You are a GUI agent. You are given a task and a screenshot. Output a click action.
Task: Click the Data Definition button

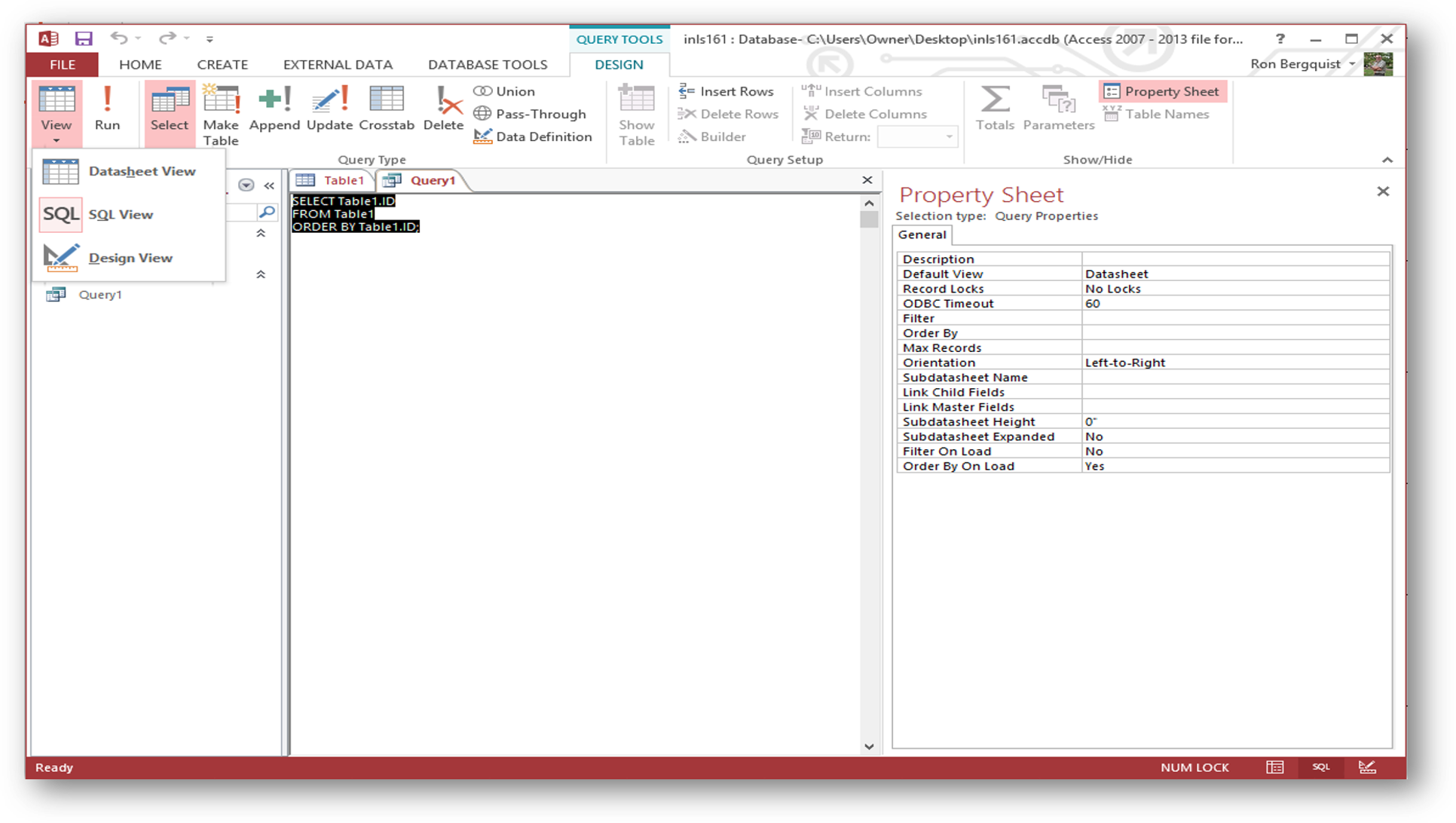point(533,136)
